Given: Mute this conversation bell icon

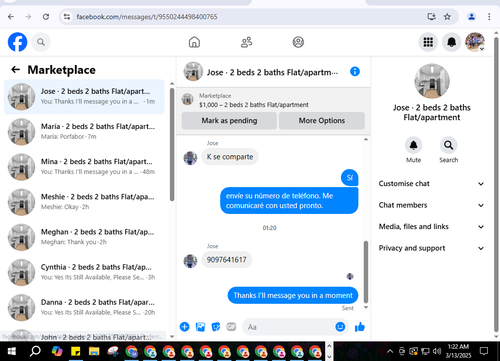Looking at the screenshot, I should click(x=413, y=145).
